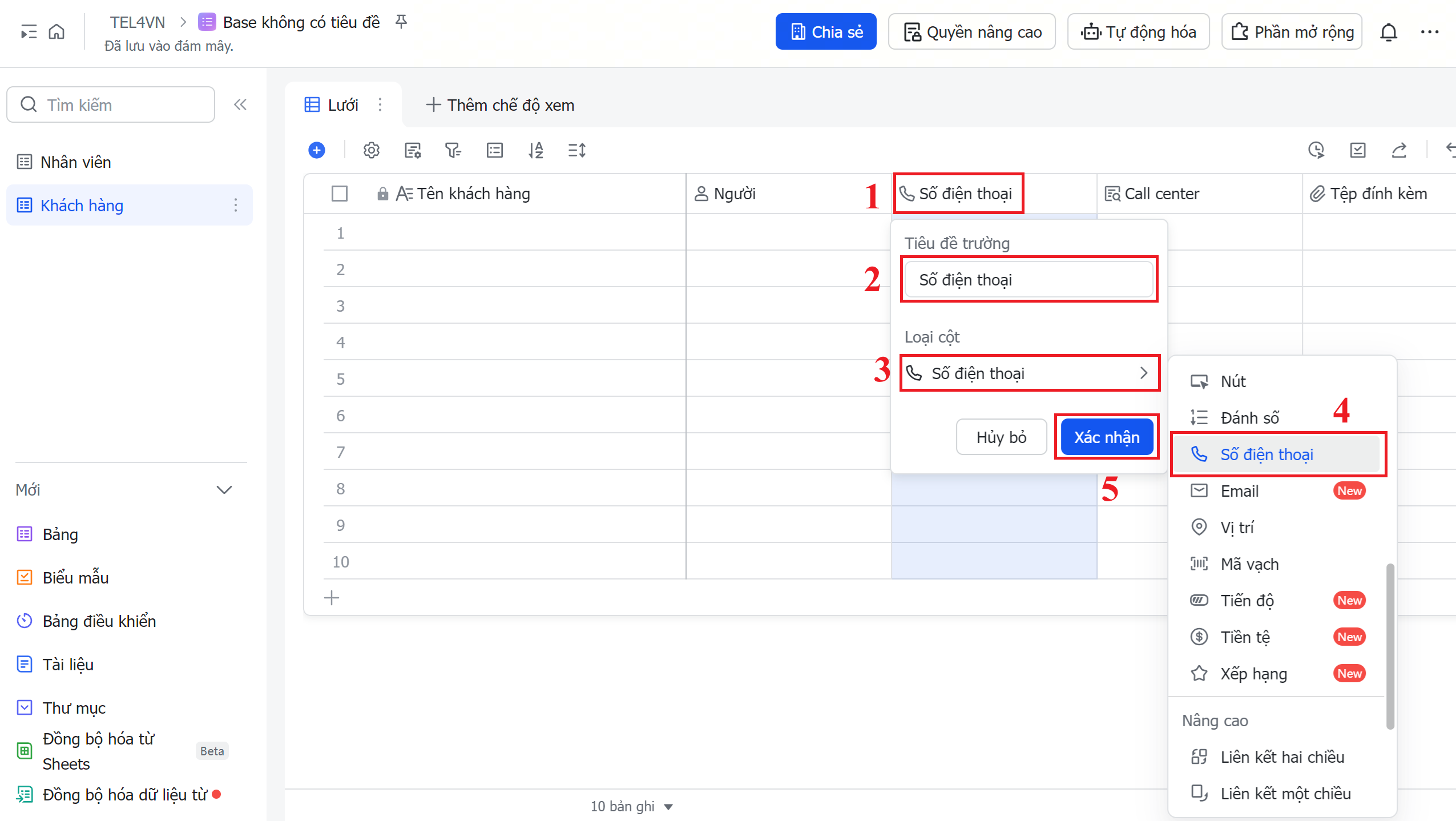Open notifications bell icon
Screen dimensions: 1456x821
coord(1388,32)
